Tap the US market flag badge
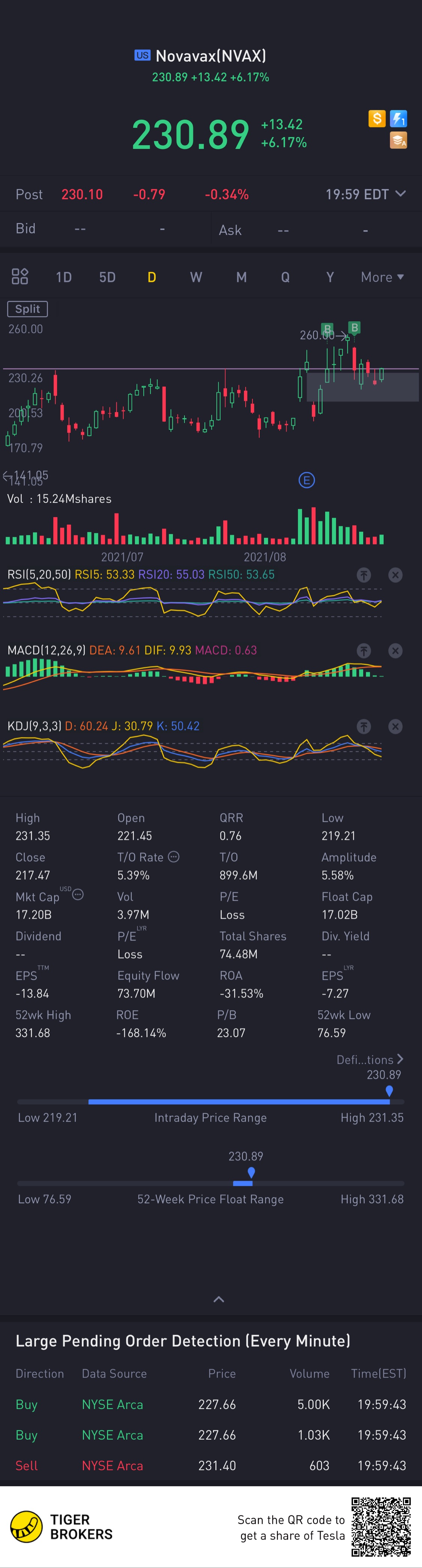 [x=142, y=56]
